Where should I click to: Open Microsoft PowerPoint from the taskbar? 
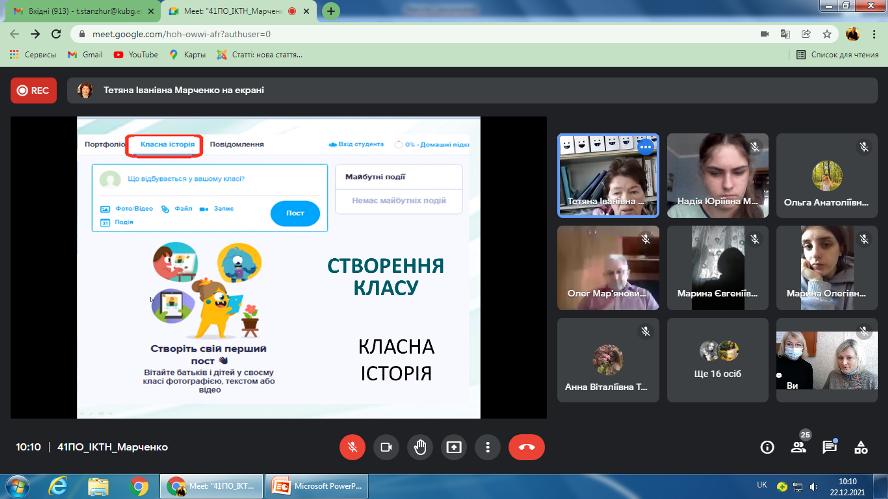[320, 486]
